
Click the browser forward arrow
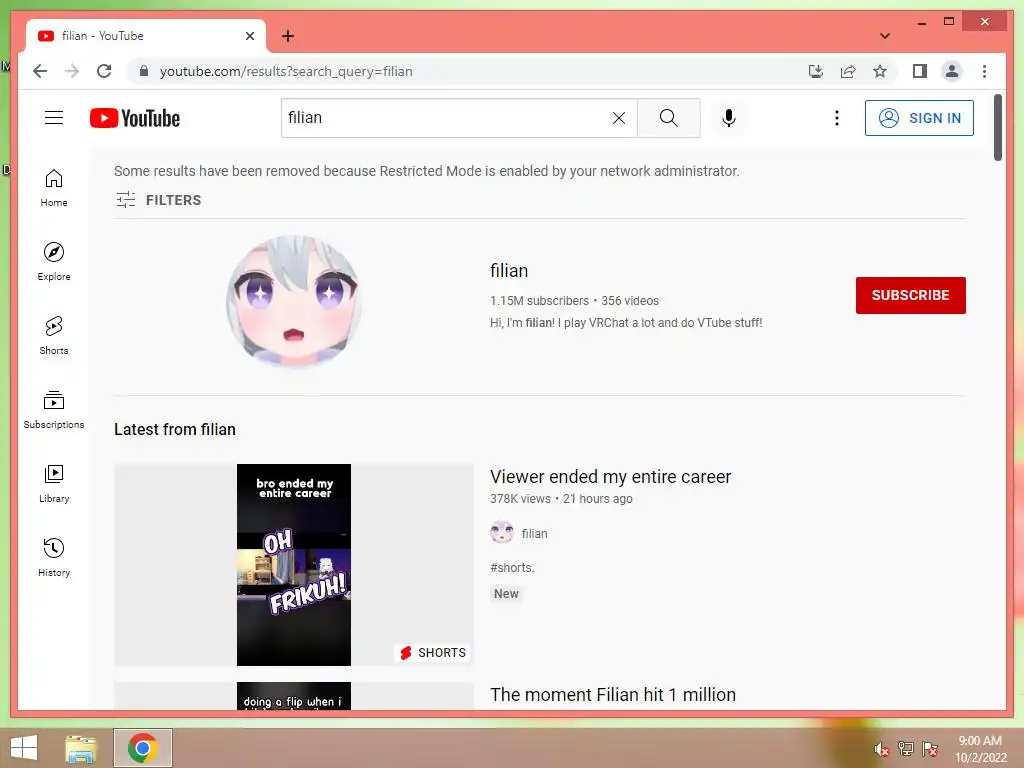click(x=72, y=71)
